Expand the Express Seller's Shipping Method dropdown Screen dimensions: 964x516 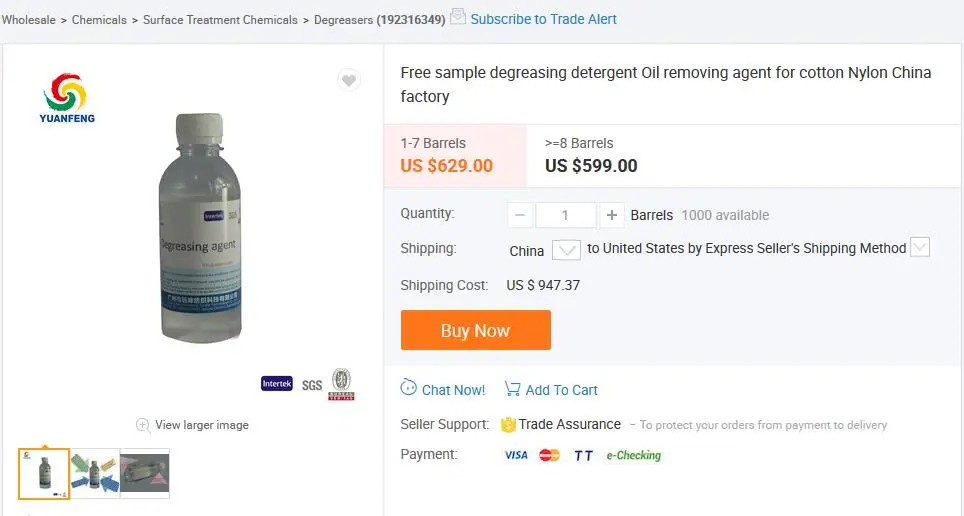tap(920, 248)
